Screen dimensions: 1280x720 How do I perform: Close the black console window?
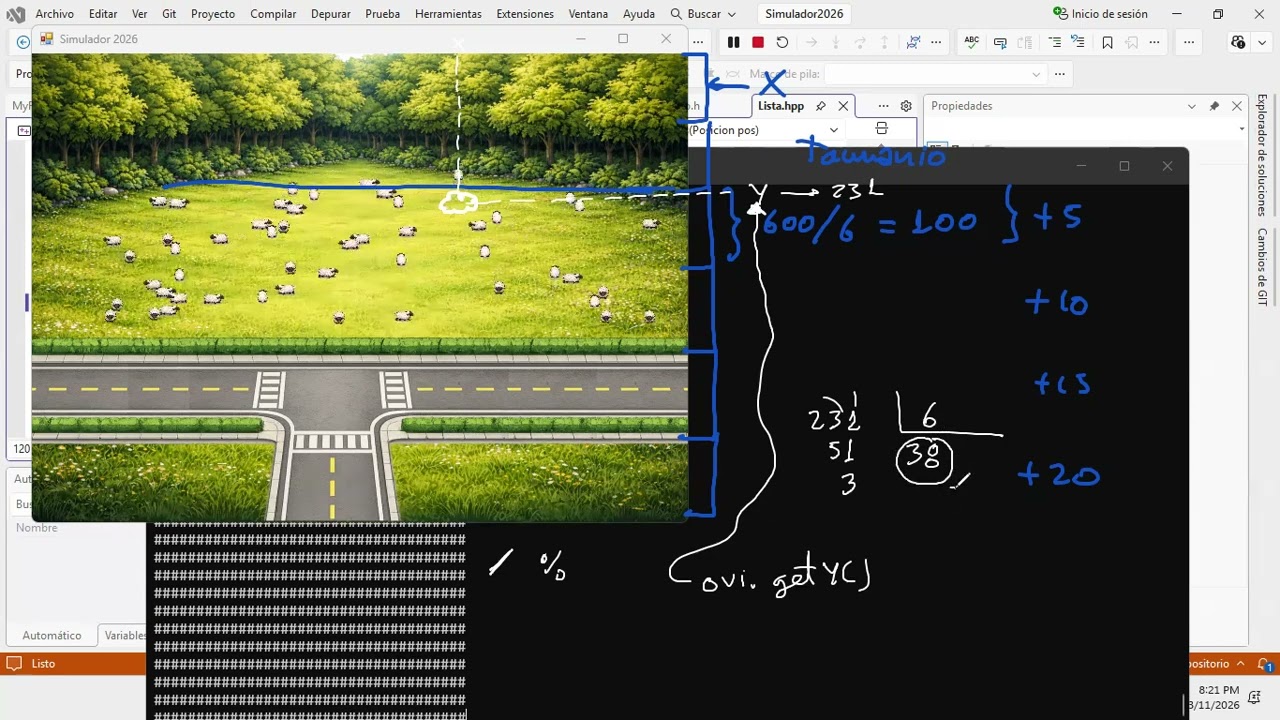1167,166
